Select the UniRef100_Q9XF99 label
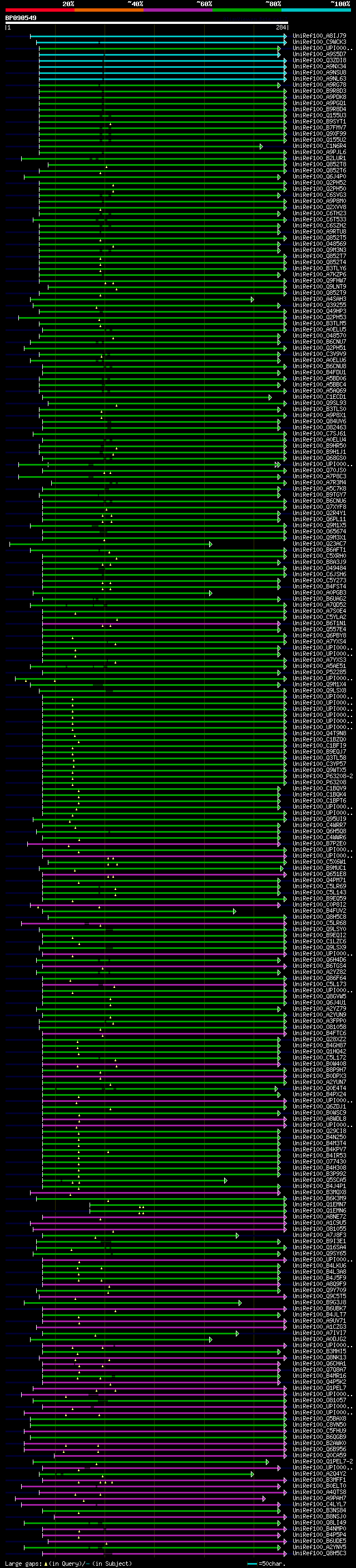Image resolution: width=356 pixels, height=1568 pixels. coord(319,134)
